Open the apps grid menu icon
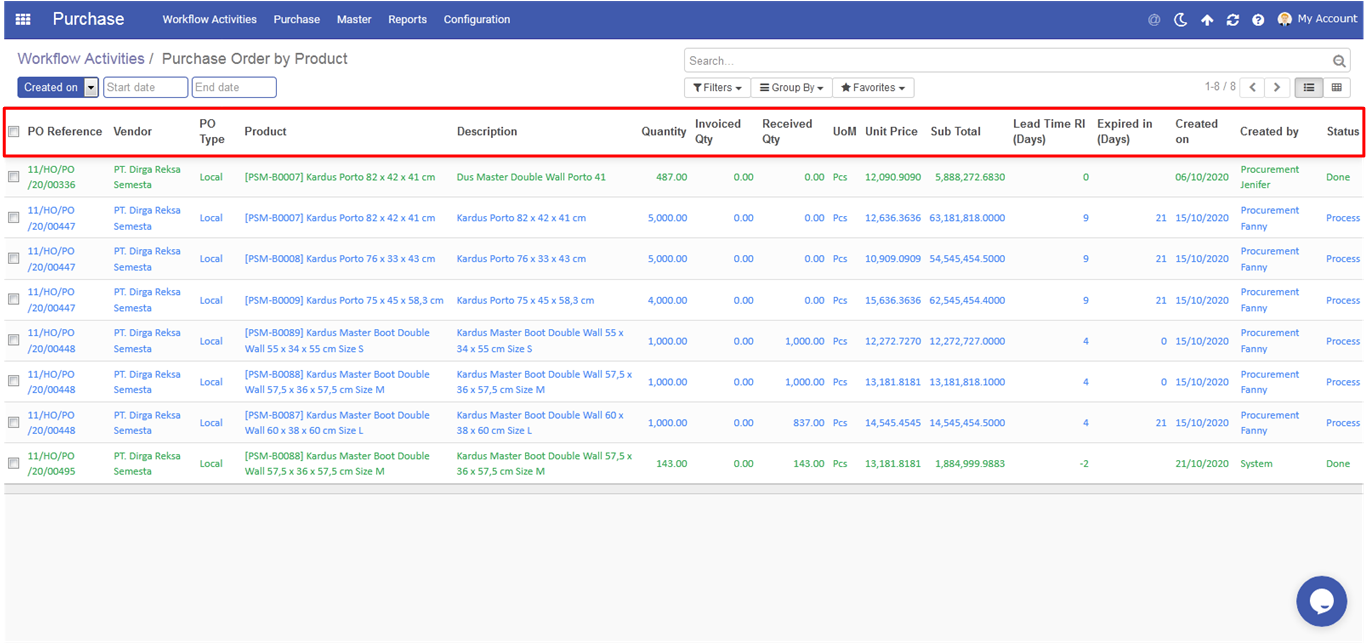This screenshot has height=644, width=1368. pyautogui.click(x=23, y=19)
